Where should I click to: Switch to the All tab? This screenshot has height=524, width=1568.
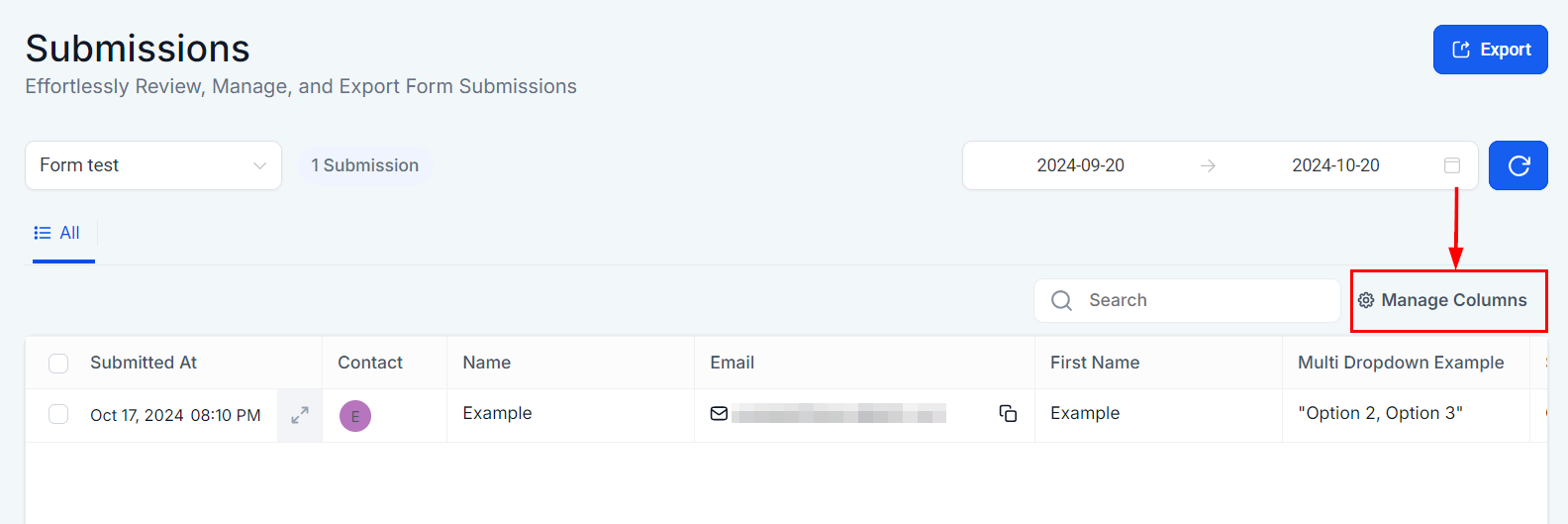point(57,234)
